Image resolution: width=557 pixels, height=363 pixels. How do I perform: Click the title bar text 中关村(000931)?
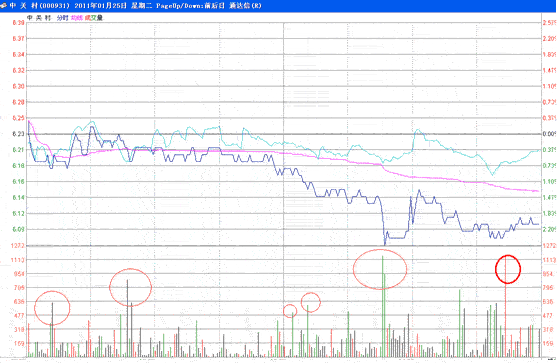pyautogui.click(x=39, y=6)
